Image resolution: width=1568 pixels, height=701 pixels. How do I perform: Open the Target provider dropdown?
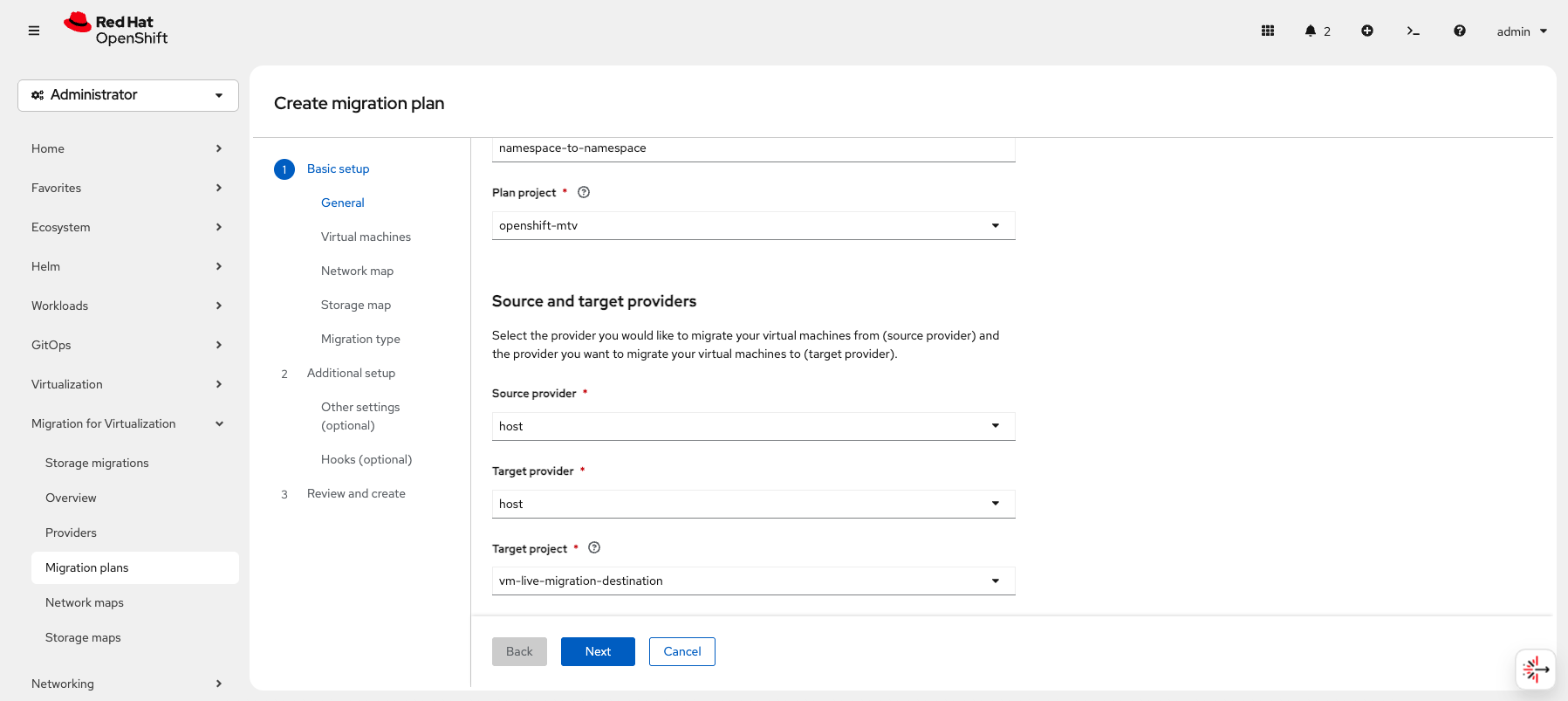753,504
